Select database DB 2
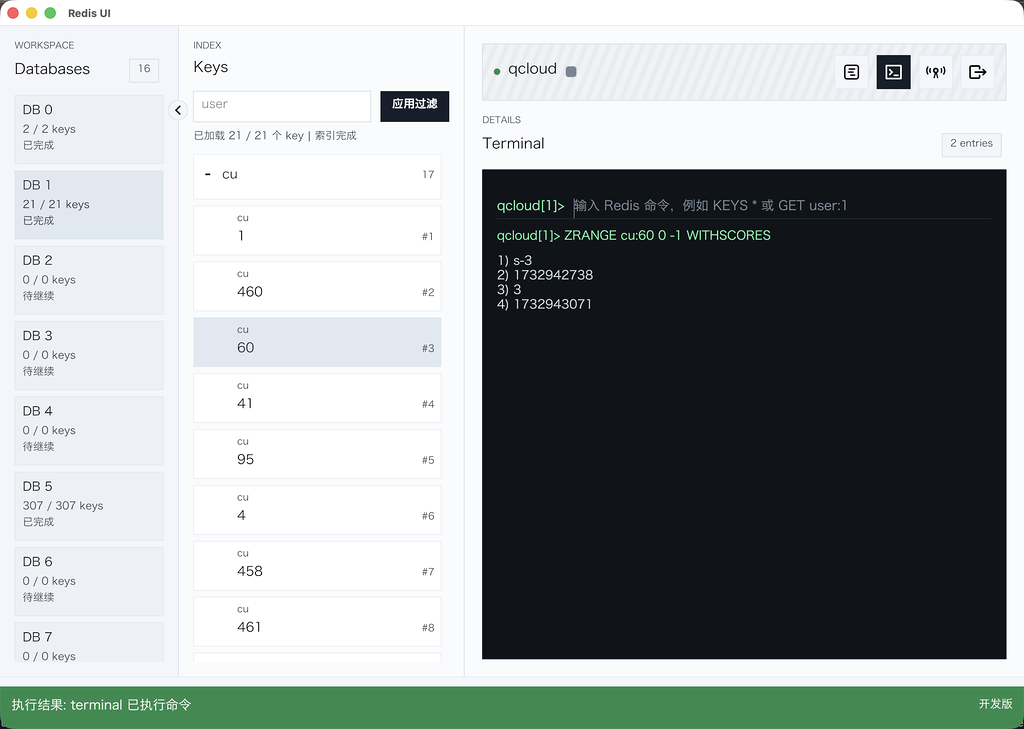Screen dimensions: 1024x729 [x=89, y=279]
